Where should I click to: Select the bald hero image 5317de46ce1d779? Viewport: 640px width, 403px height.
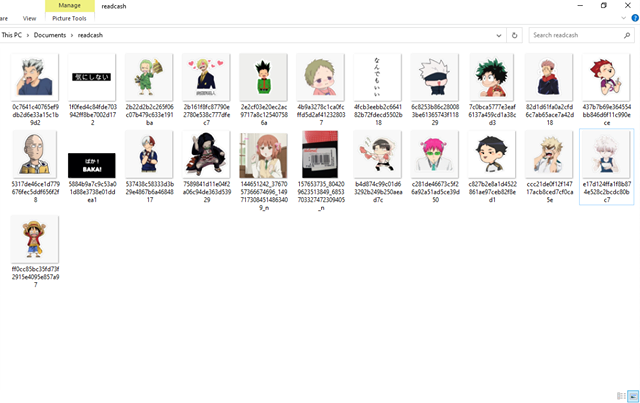click(x=35, y=154)
